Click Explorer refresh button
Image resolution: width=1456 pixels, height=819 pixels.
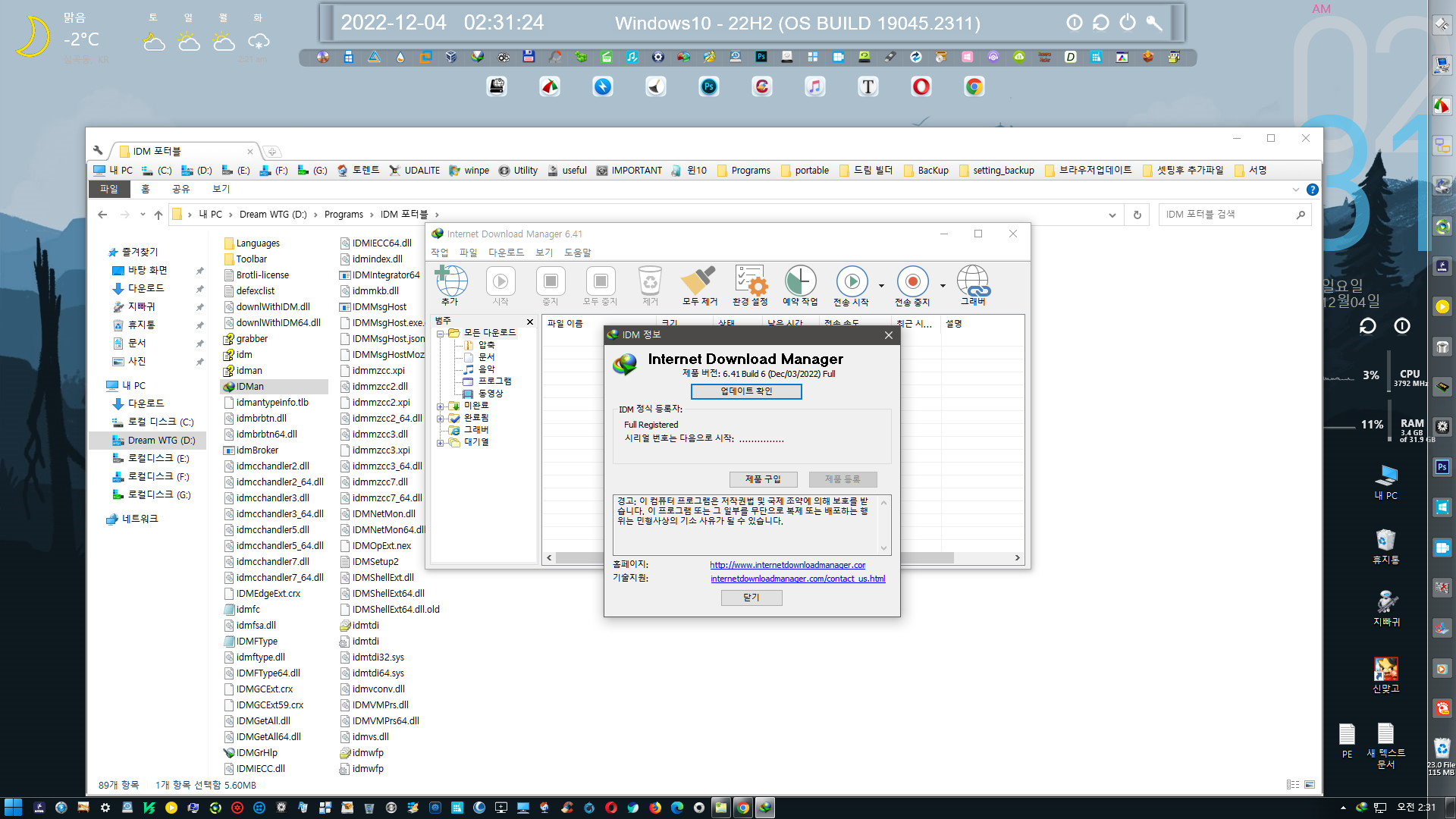click(1137, 215)
